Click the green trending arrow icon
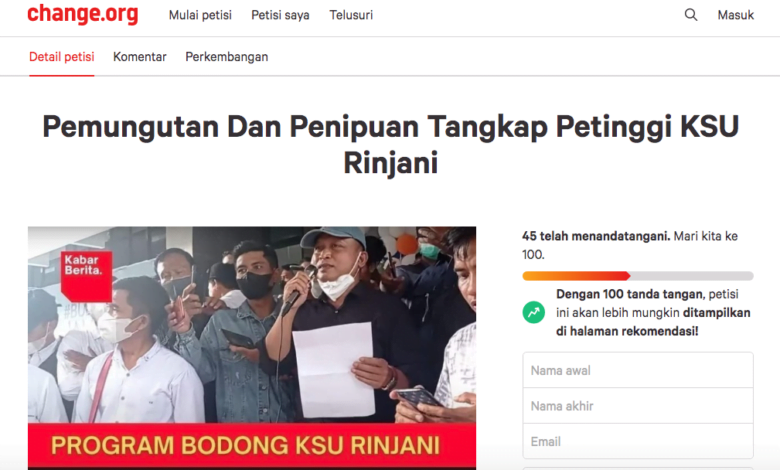The width and height of the screenshot is (780, 470). (x=533, y=313)
